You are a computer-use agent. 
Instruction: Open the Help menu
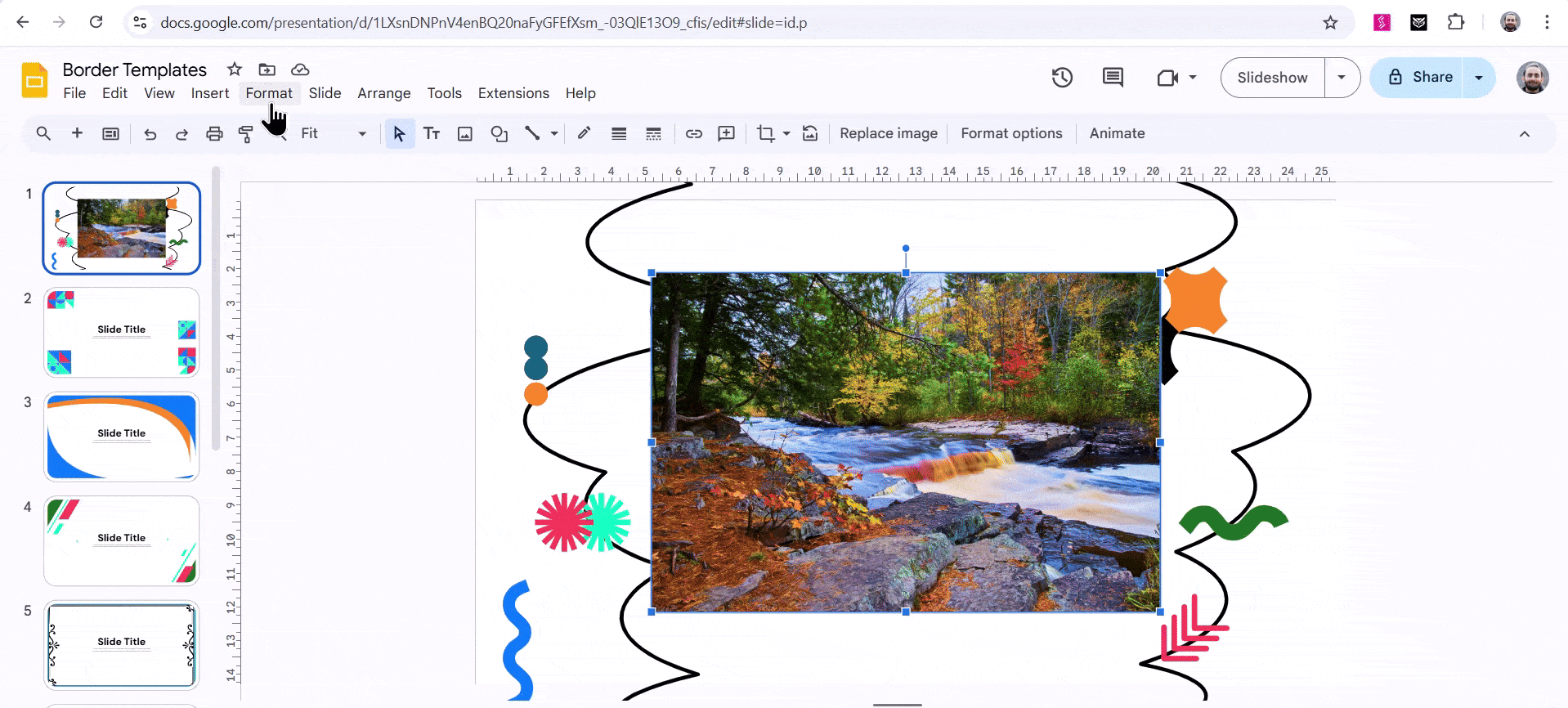tap(580, 93)
